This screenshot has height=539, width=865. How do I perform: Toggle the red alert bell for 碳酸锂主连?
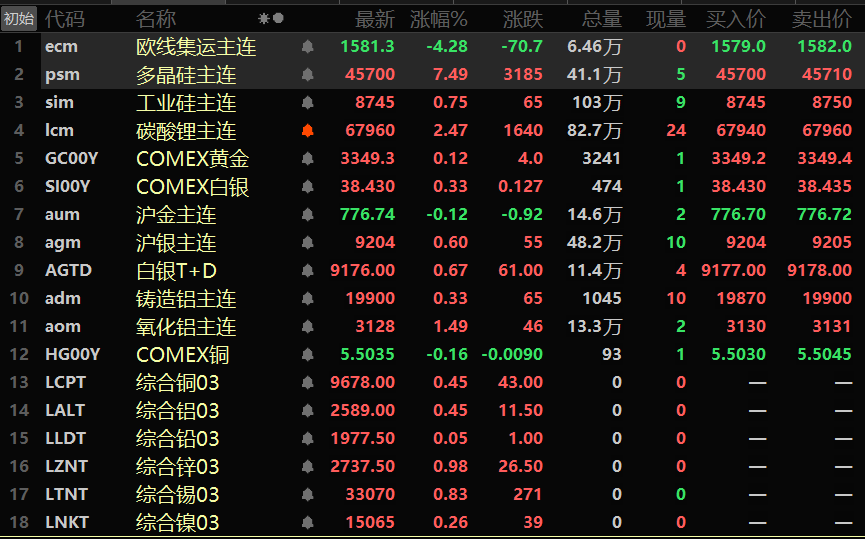(307, 131)
